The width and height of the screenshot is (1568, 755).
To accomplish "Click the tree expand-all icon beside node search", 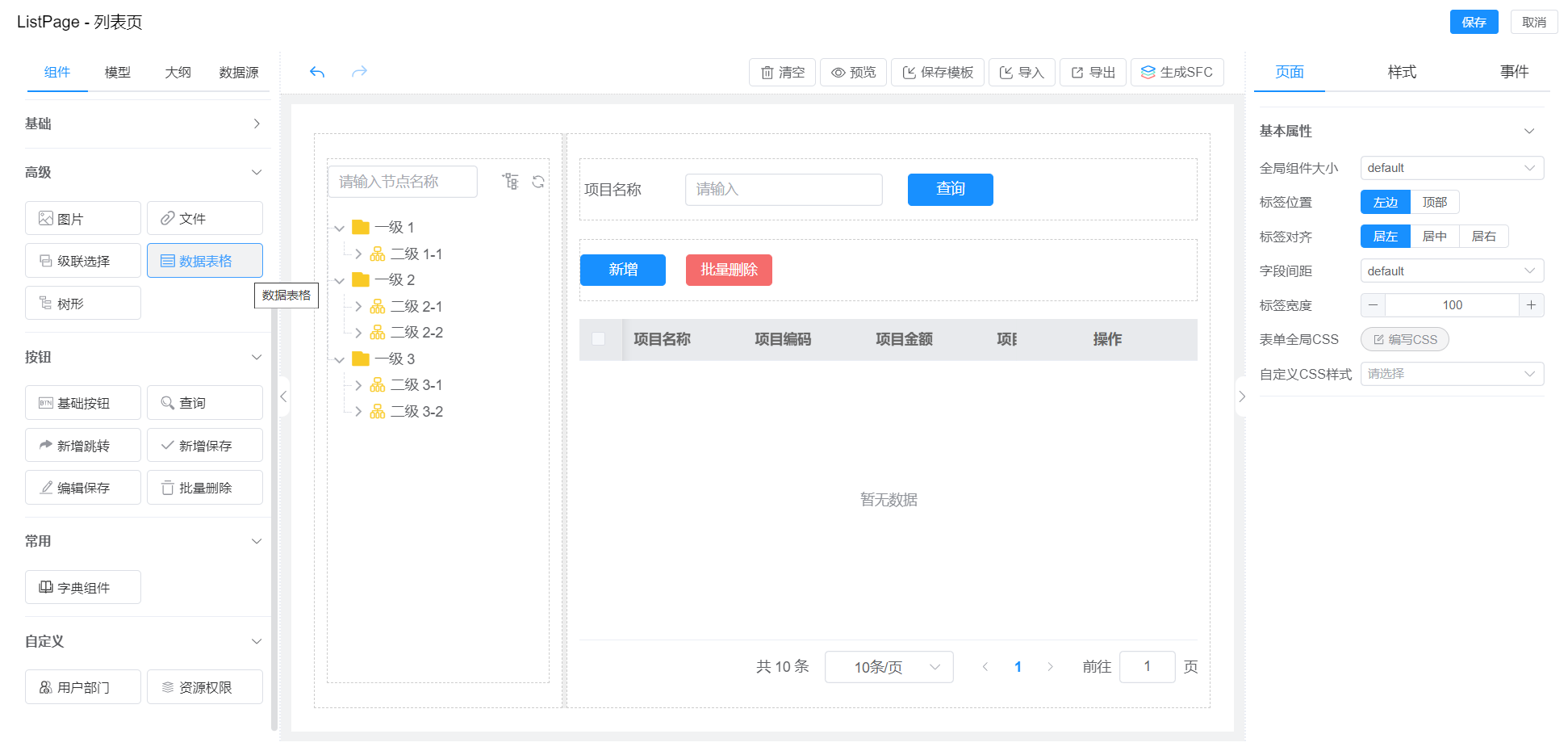I will 511,182.
